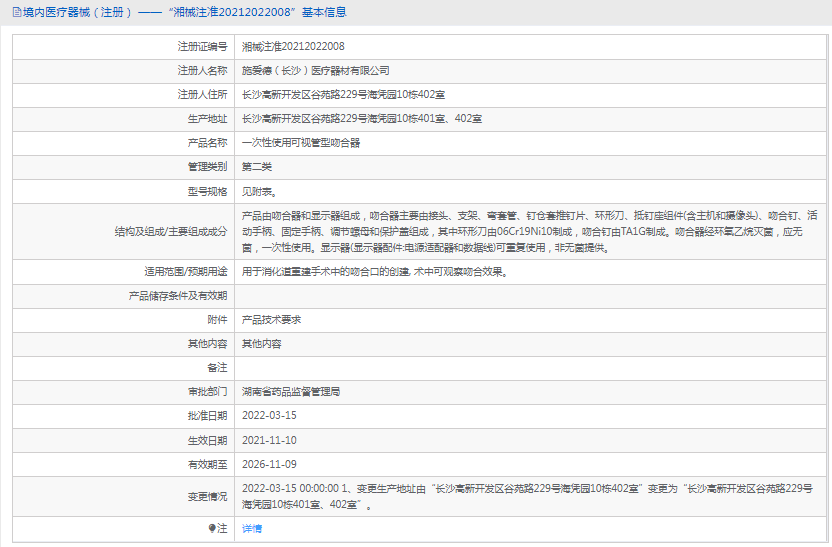Click the 管理类别 label

207,167
